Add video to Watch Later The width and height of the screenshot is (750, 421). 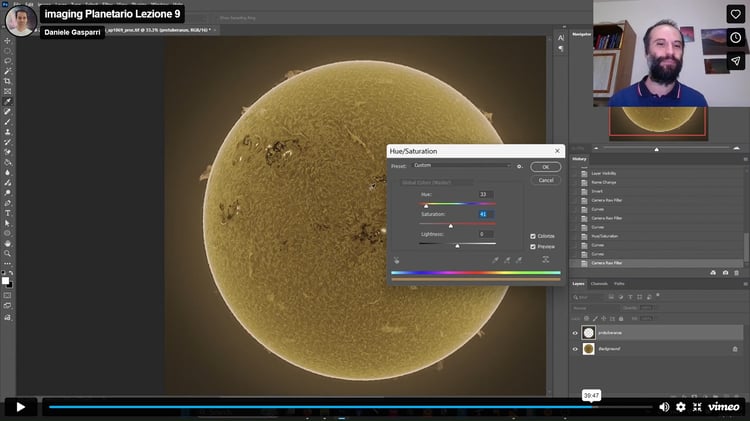point(735,37)
